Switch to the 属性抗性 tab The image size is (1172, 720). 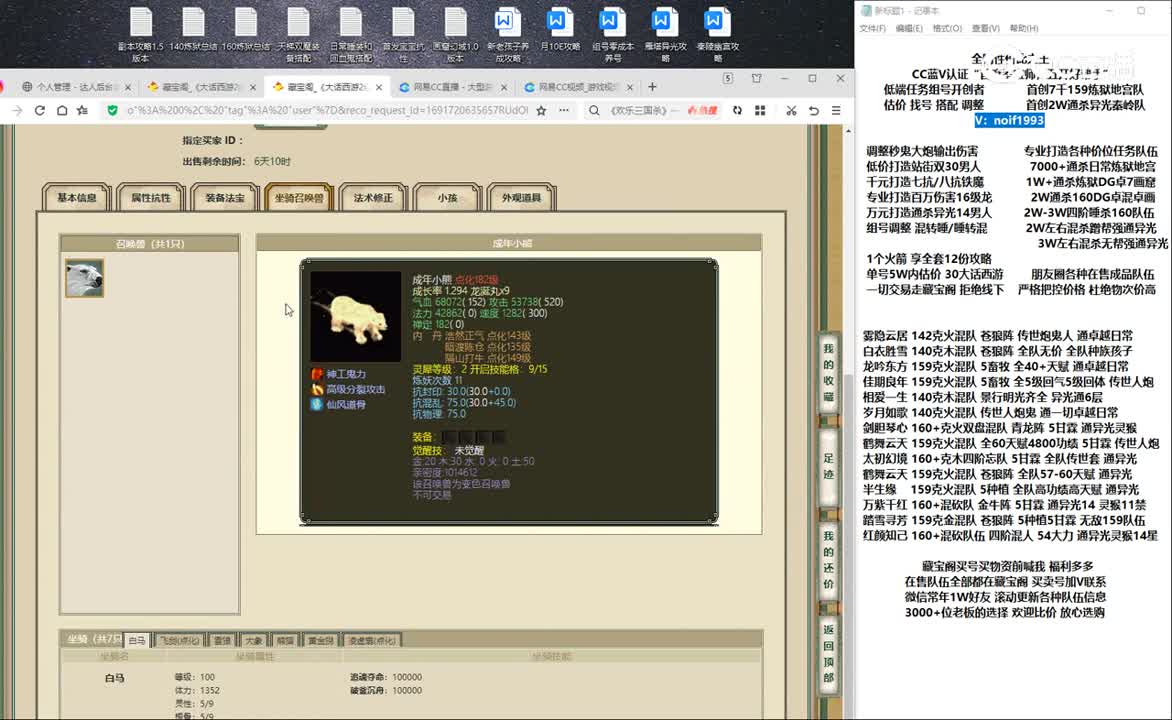point(151,197)
